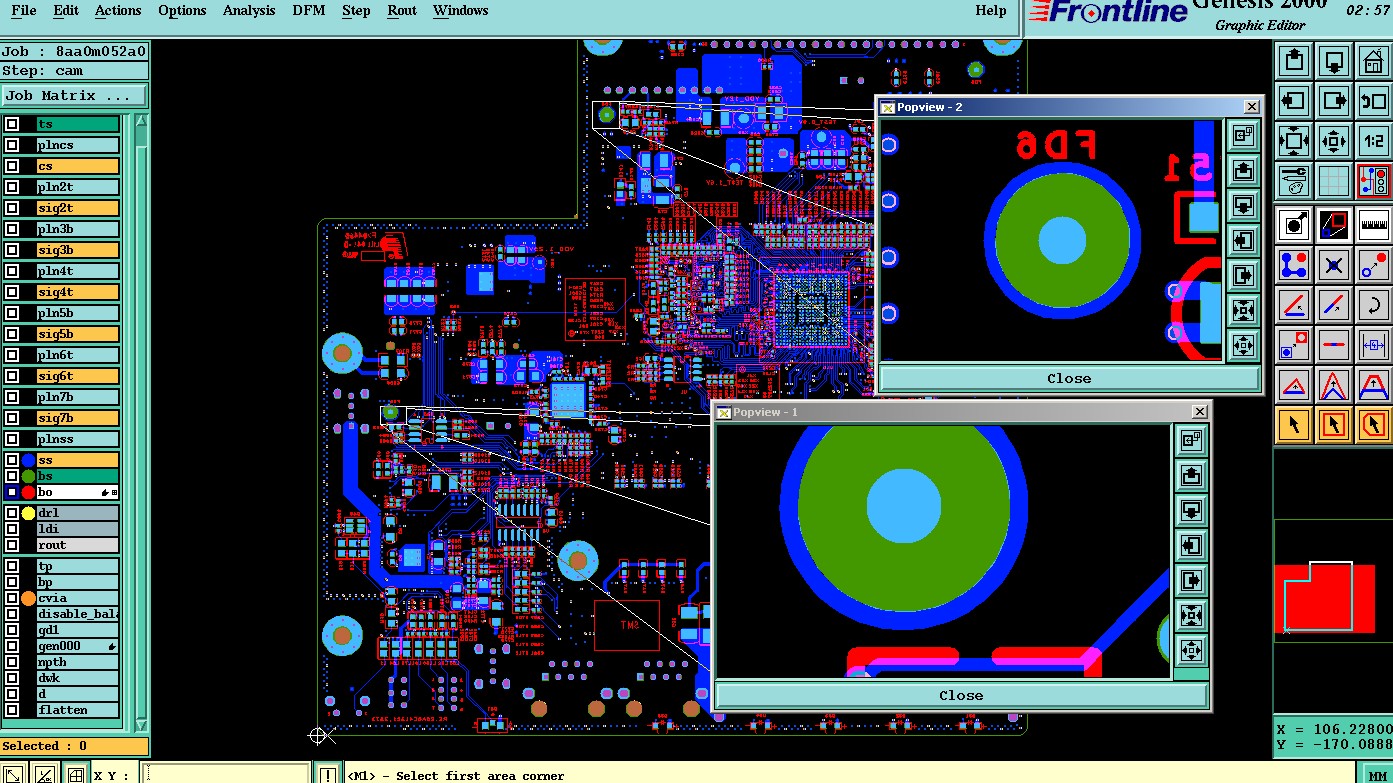Toggle the rout layer checkbox

point(12,545)
